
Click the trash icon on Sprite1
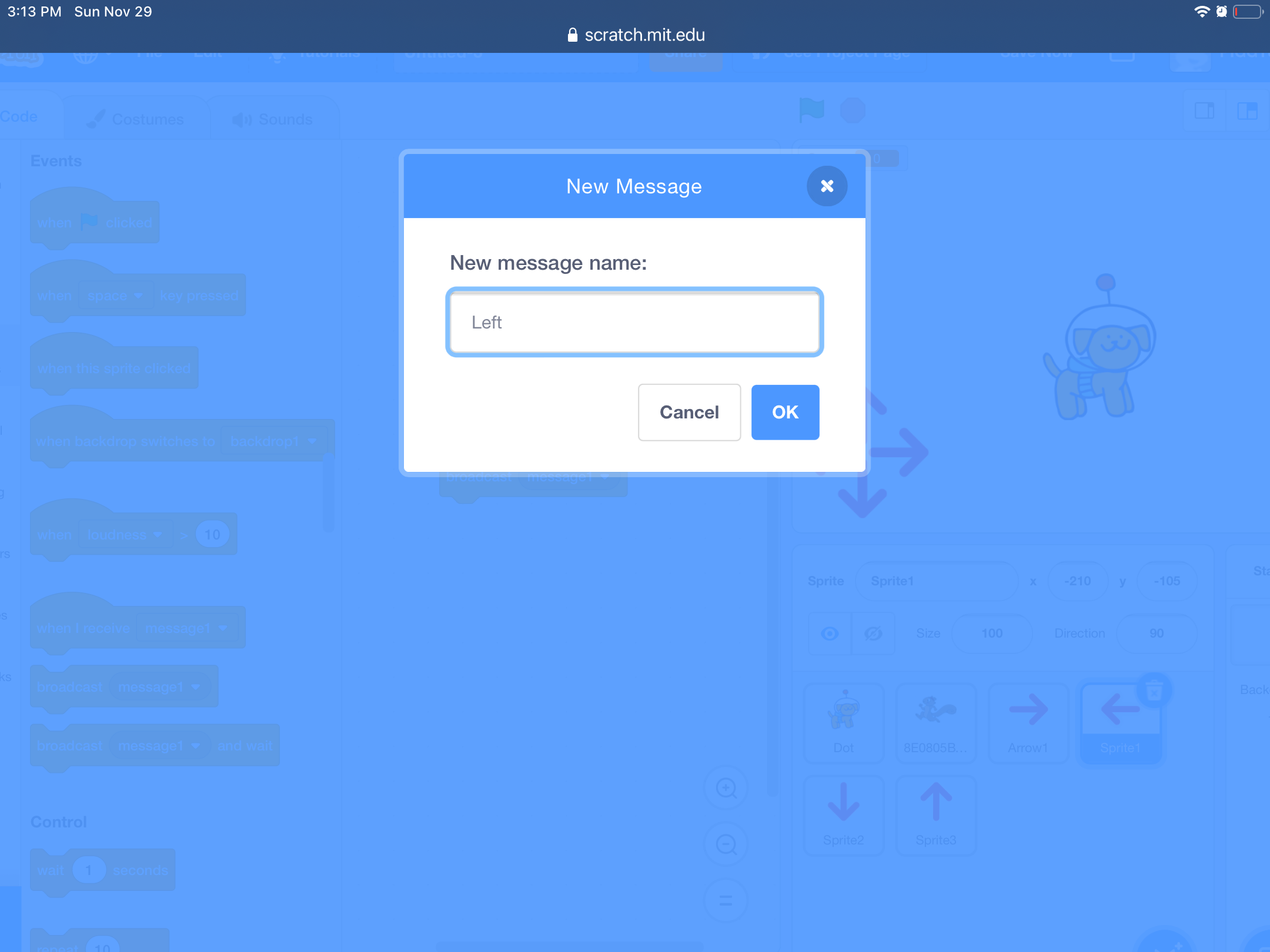[1154, 690]
